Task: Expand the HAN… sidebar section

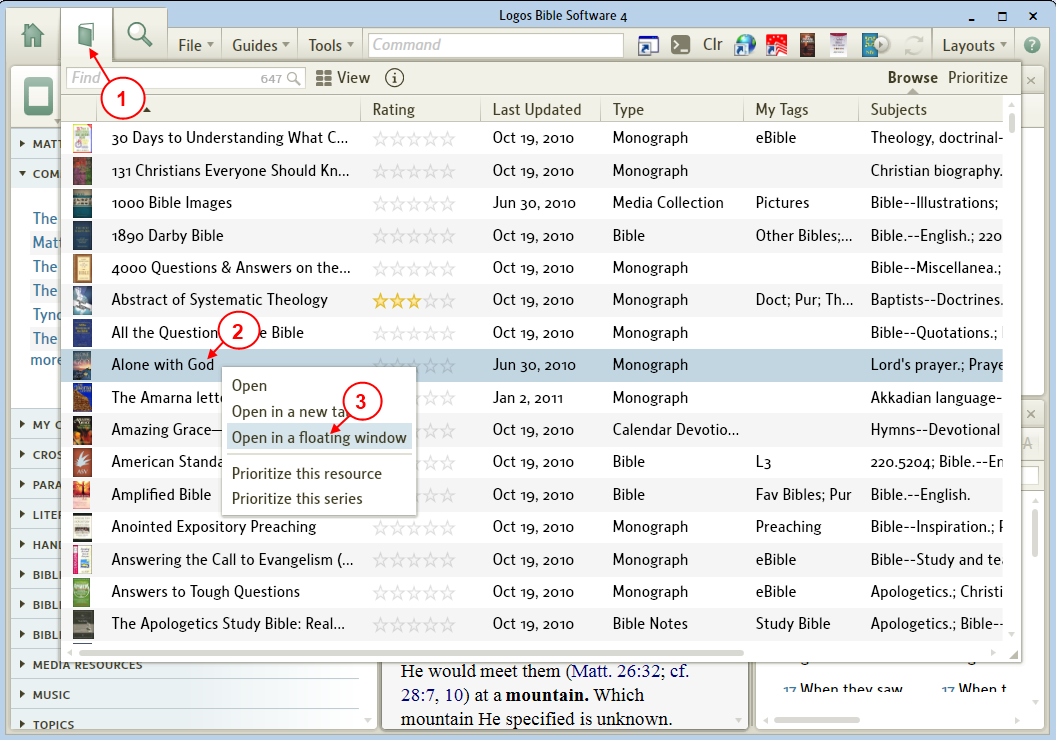Action: [x=40, y=544]
